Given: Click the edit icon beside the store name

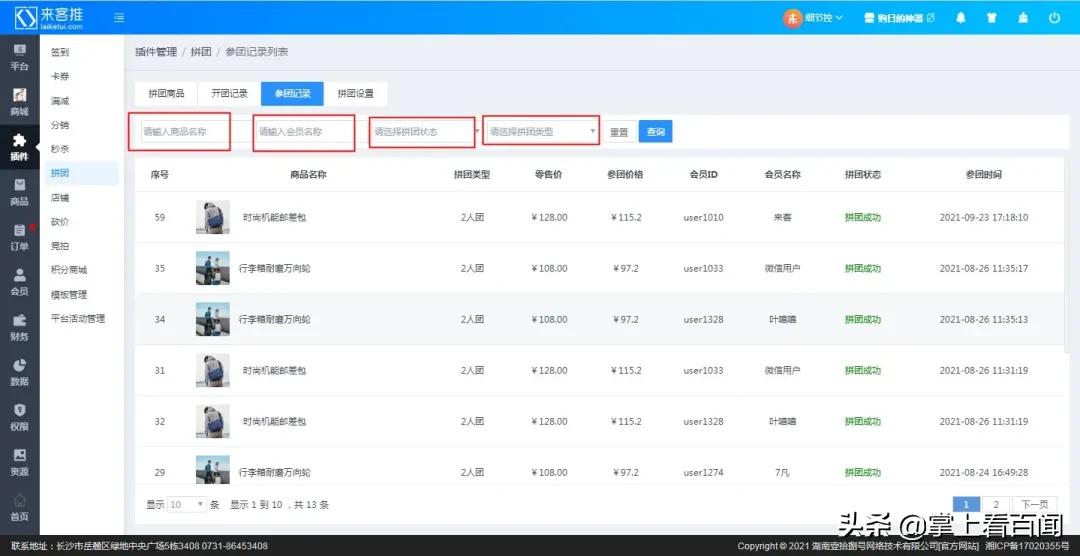Looking at the screenshot, I should click(931, 18).
